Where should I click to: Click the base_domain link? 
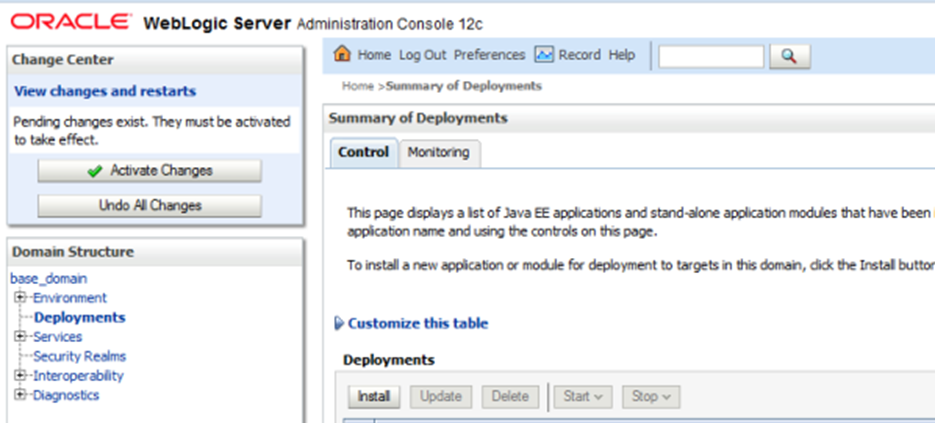coord(49,279)
